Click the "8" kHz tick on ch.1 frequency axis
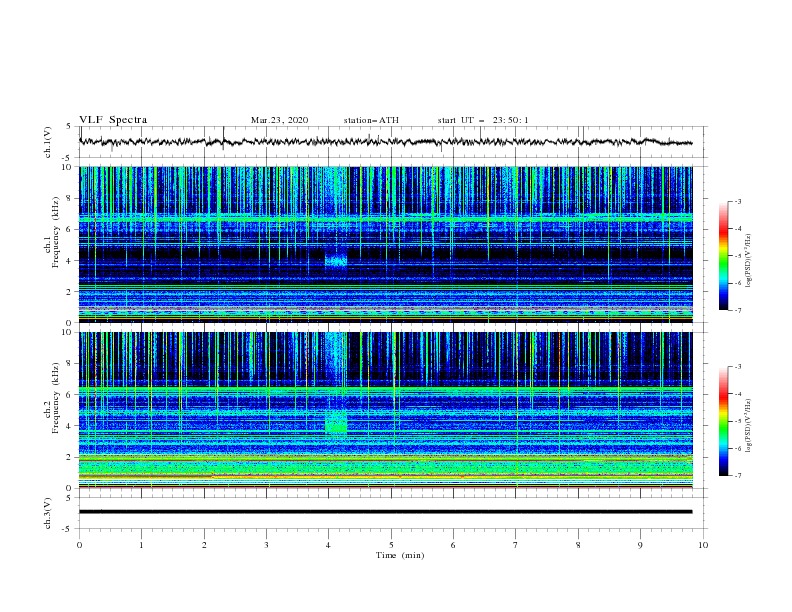Screen dimensions: 792x612 point(70,198)
